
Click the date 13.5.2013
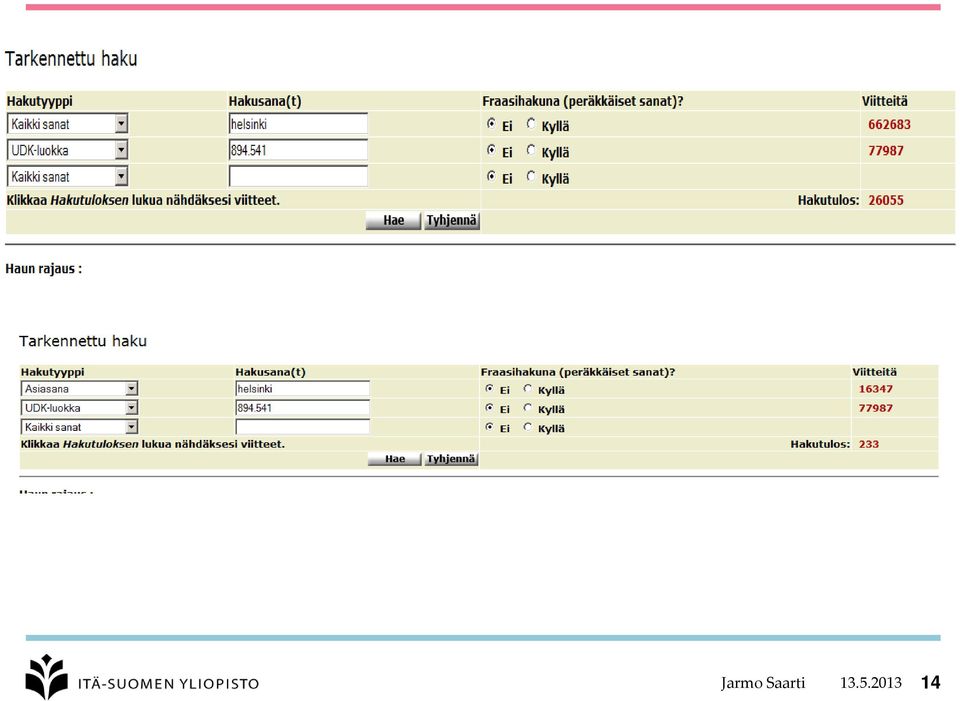pyautogui.click(x=871, y=683)
